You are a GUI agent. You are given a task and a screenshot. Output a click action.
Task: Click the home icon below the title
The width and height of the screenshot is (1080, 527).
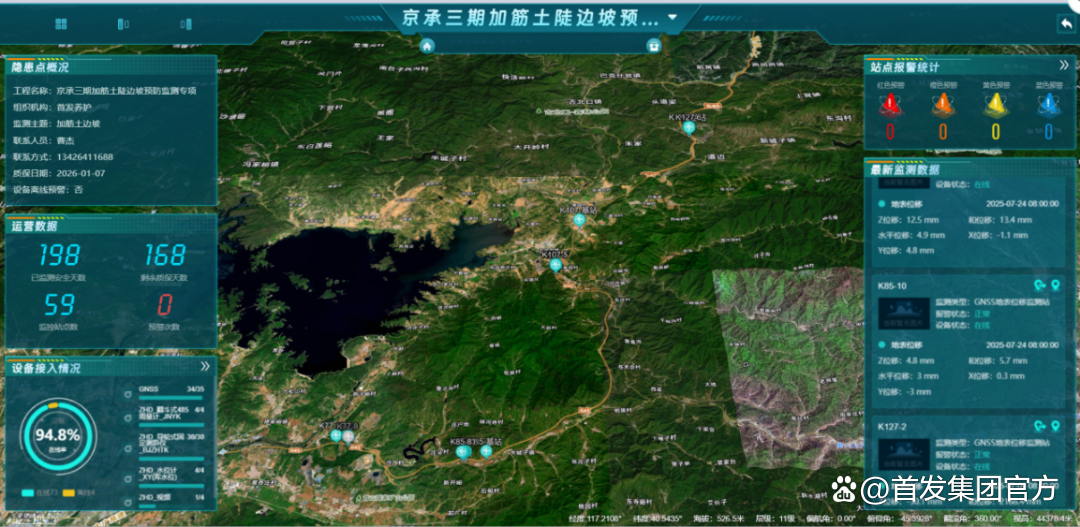(x=427, y=45)
